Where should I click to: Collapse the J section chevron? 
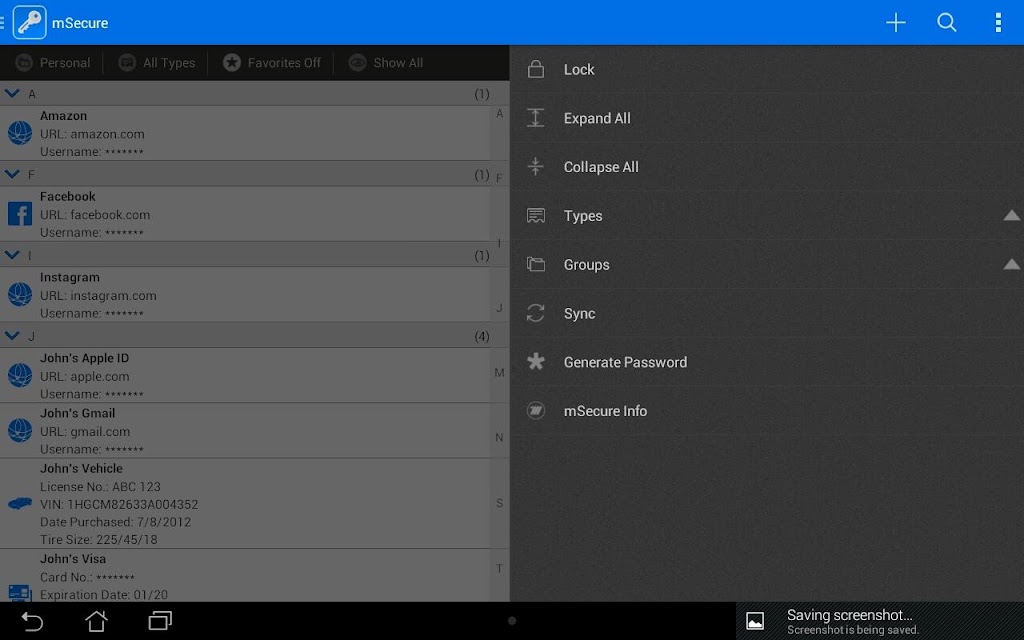point(12,336)
